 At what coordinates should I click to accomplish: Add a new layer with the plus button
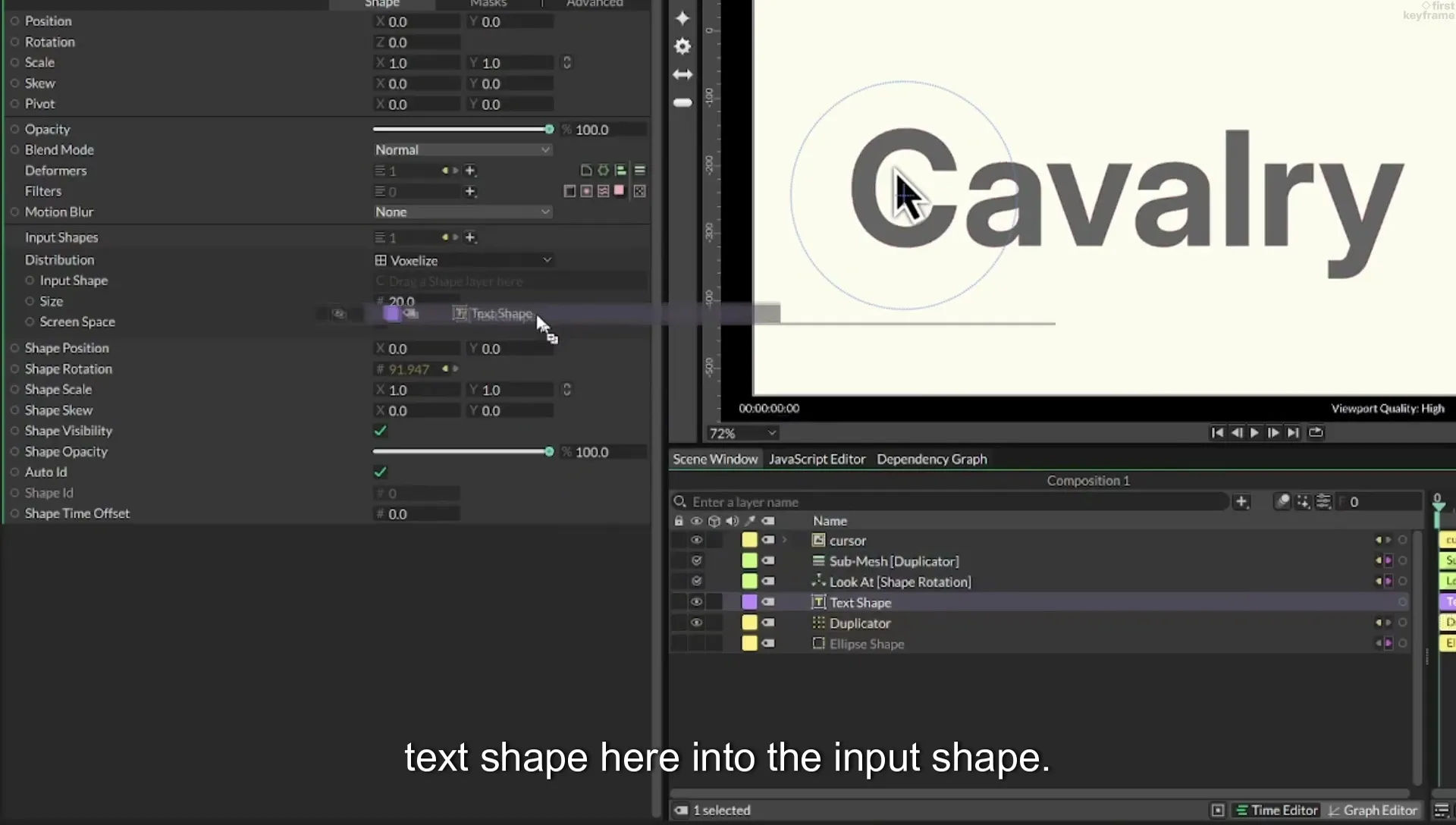point(1241,501)
